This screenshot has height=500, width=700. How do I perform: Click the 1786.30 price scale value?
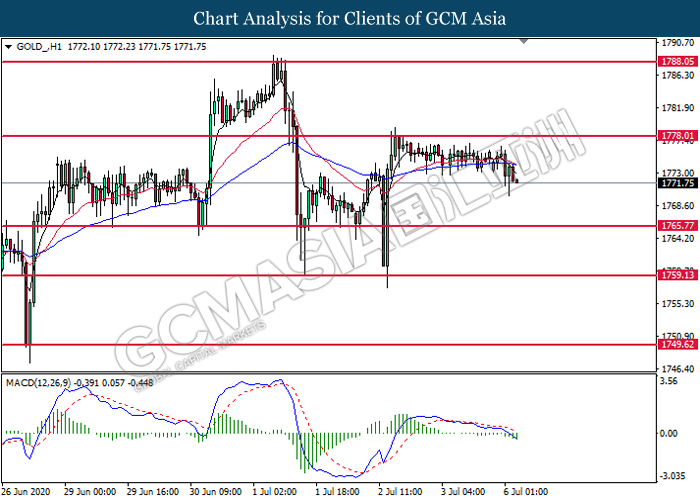pos(678,75)
